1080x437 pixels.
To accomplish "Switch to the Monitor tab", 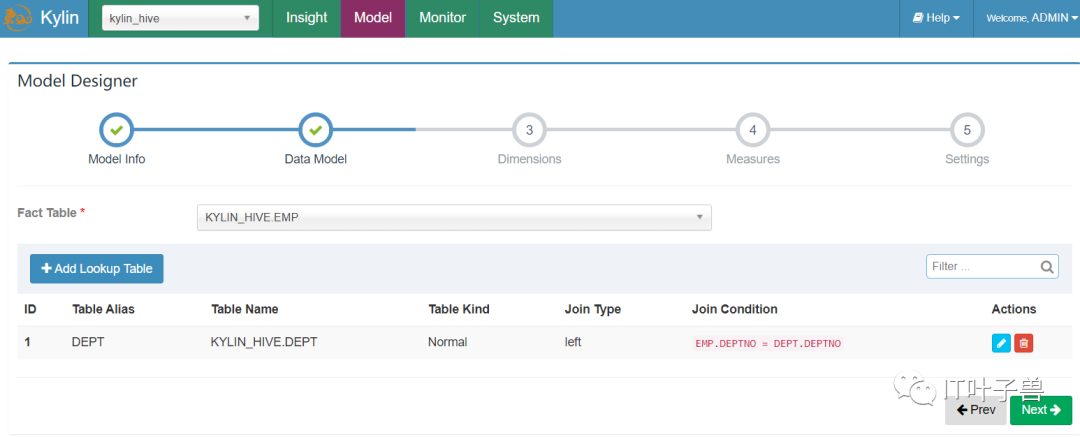I will tap(442, 18).
